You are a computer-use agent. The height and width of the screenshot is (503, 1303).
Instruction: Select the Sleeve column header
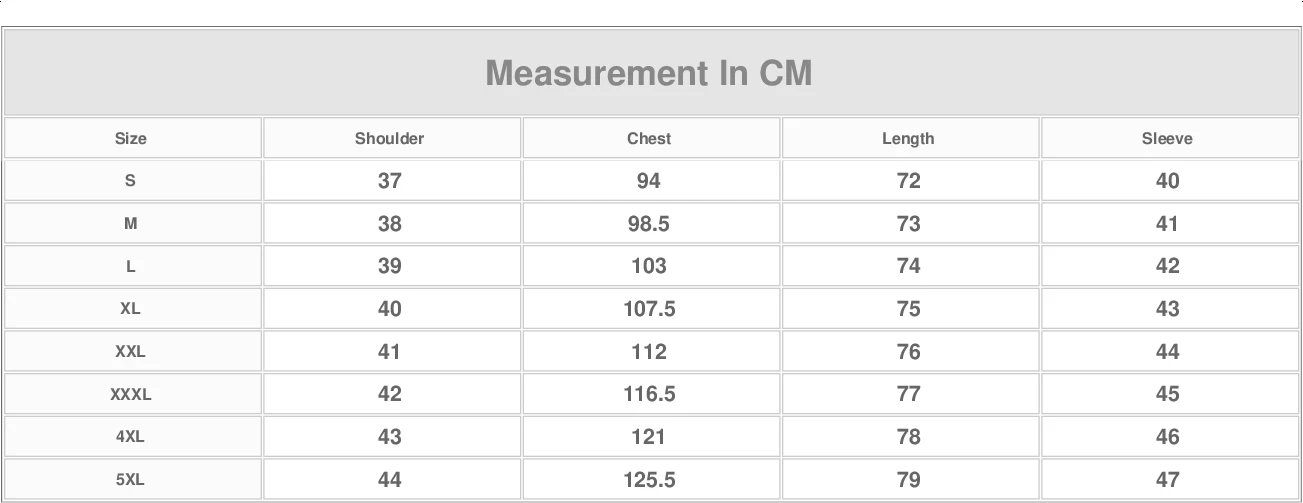tap(1167, 139)
